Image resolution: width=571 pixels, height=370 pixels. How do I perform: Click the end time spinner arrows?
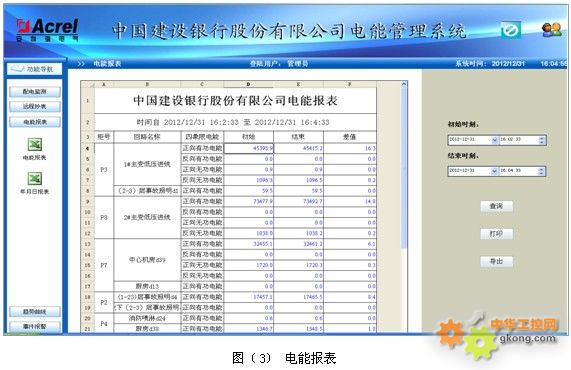[542, 171]
